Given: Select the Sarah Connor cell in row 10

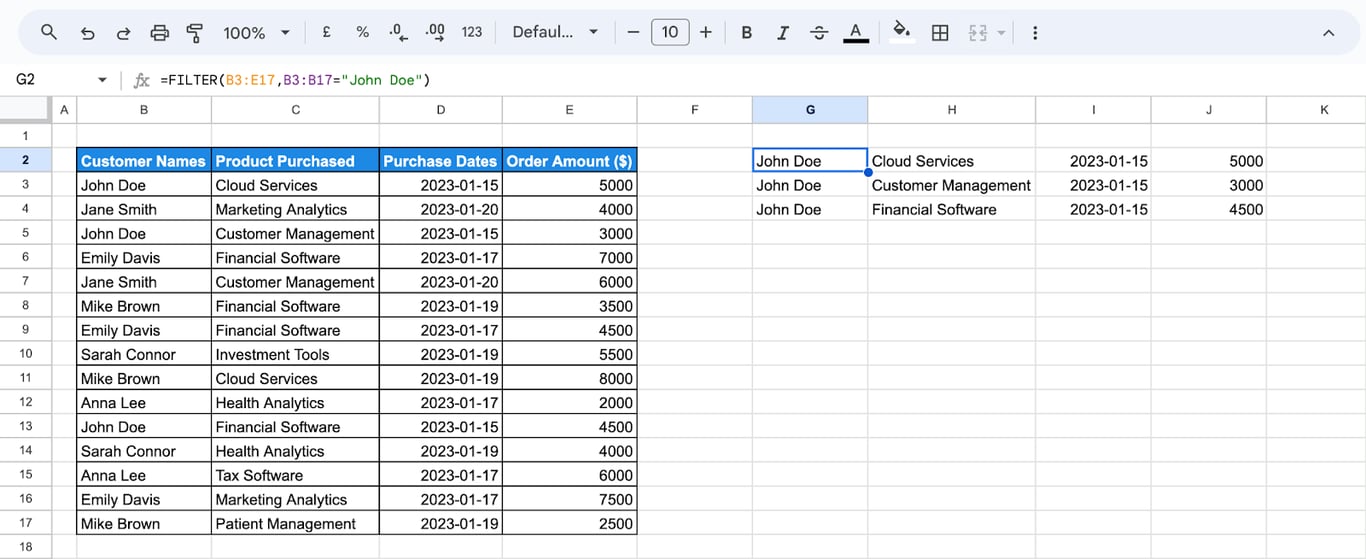Looking at the screenshot, I should pos(144,354).
